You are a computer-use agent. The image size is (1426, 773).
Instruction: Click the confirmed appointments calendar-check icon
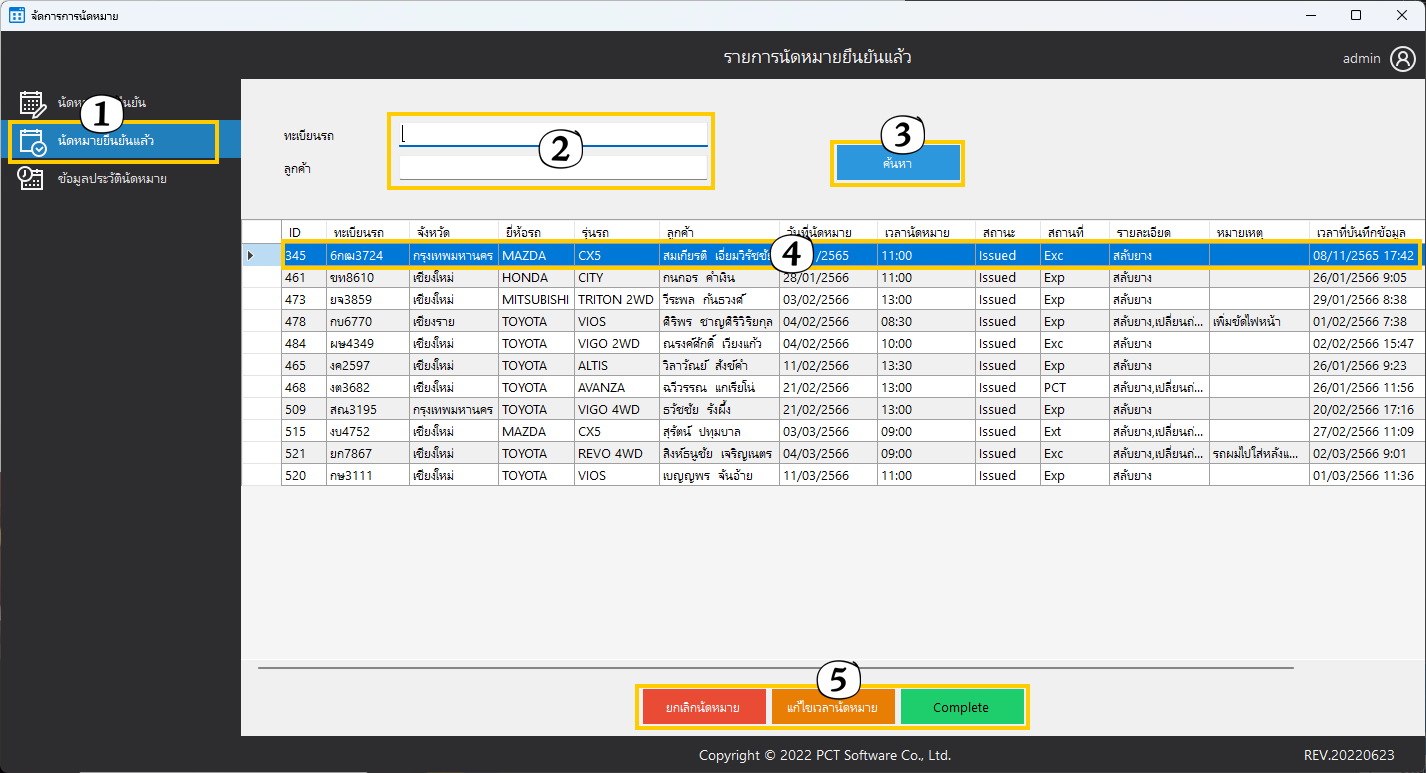(x=32, y=141)
